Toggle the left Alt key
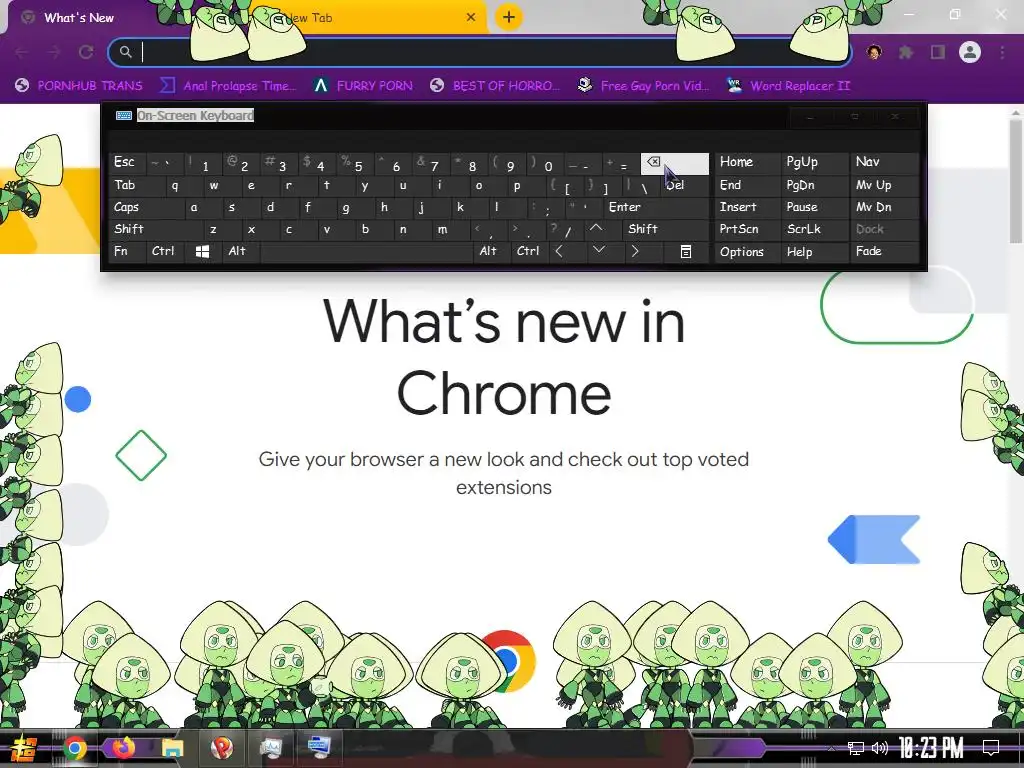Image resolution: width=1024 pixels, height=768 pixels. coord(241,251)
